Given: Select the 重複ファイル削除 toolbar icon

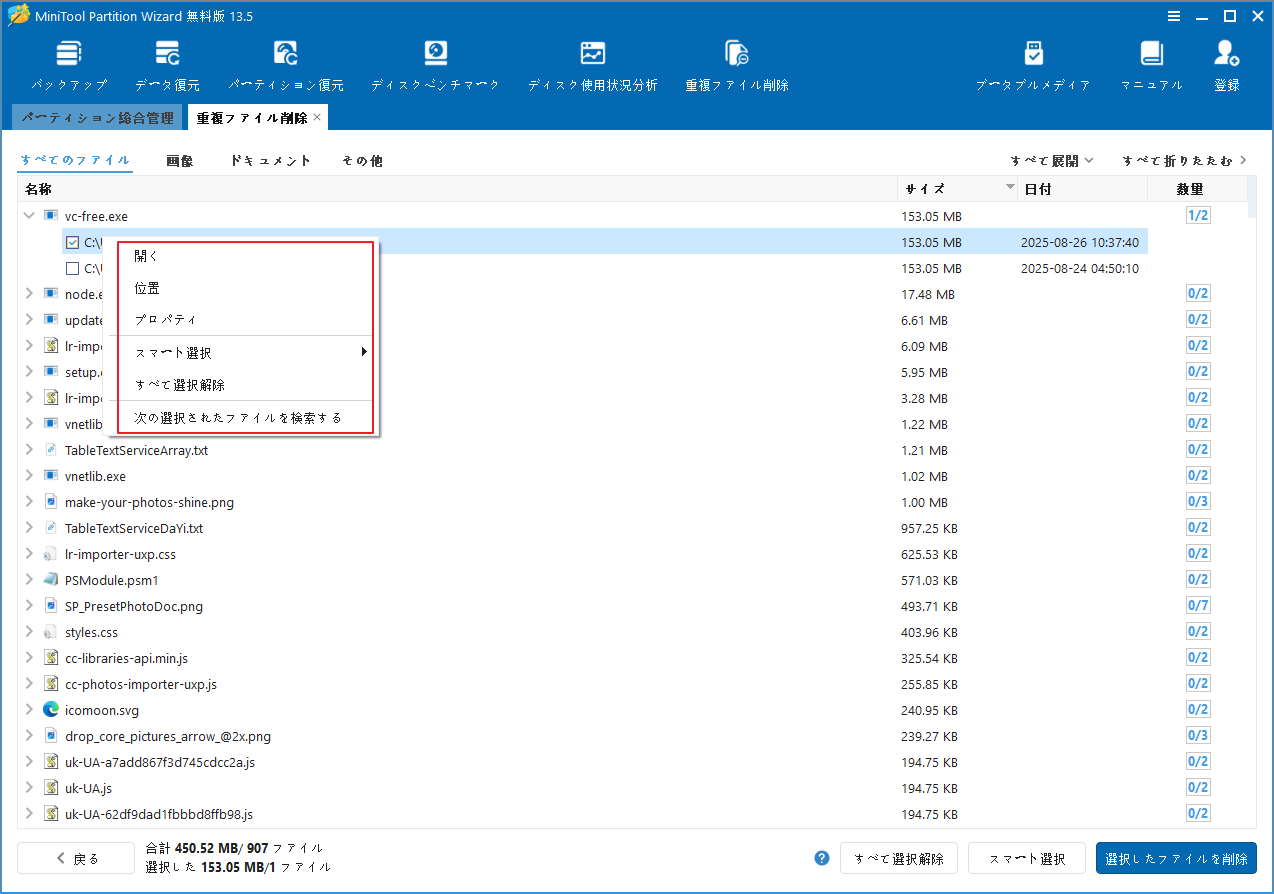Looking at the screenshot, I should (x=736, y=62).
